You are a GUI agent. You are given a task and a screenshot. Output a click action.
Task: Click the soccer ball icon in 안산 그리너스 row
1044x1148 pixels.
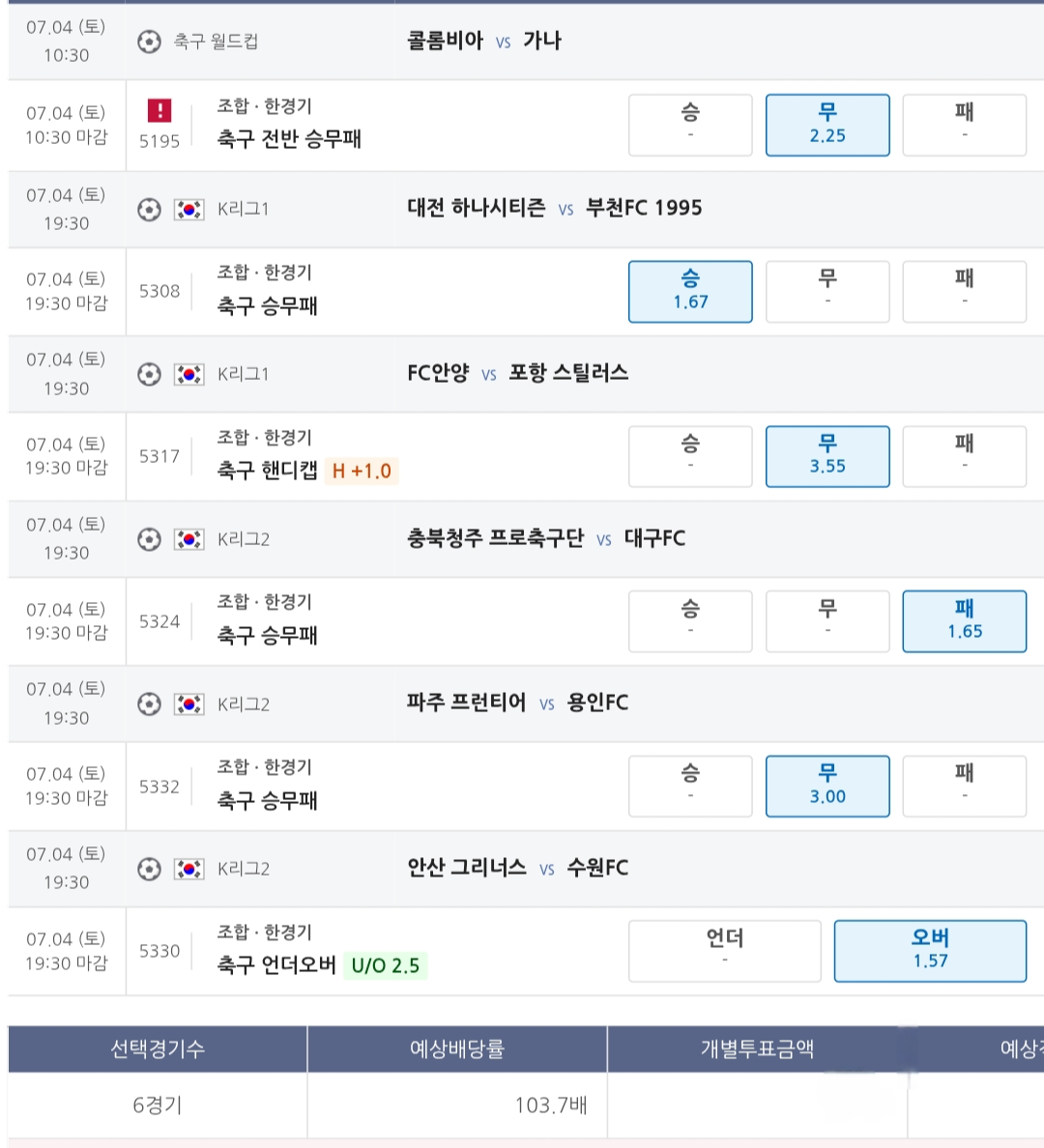[x=150, y=869]
